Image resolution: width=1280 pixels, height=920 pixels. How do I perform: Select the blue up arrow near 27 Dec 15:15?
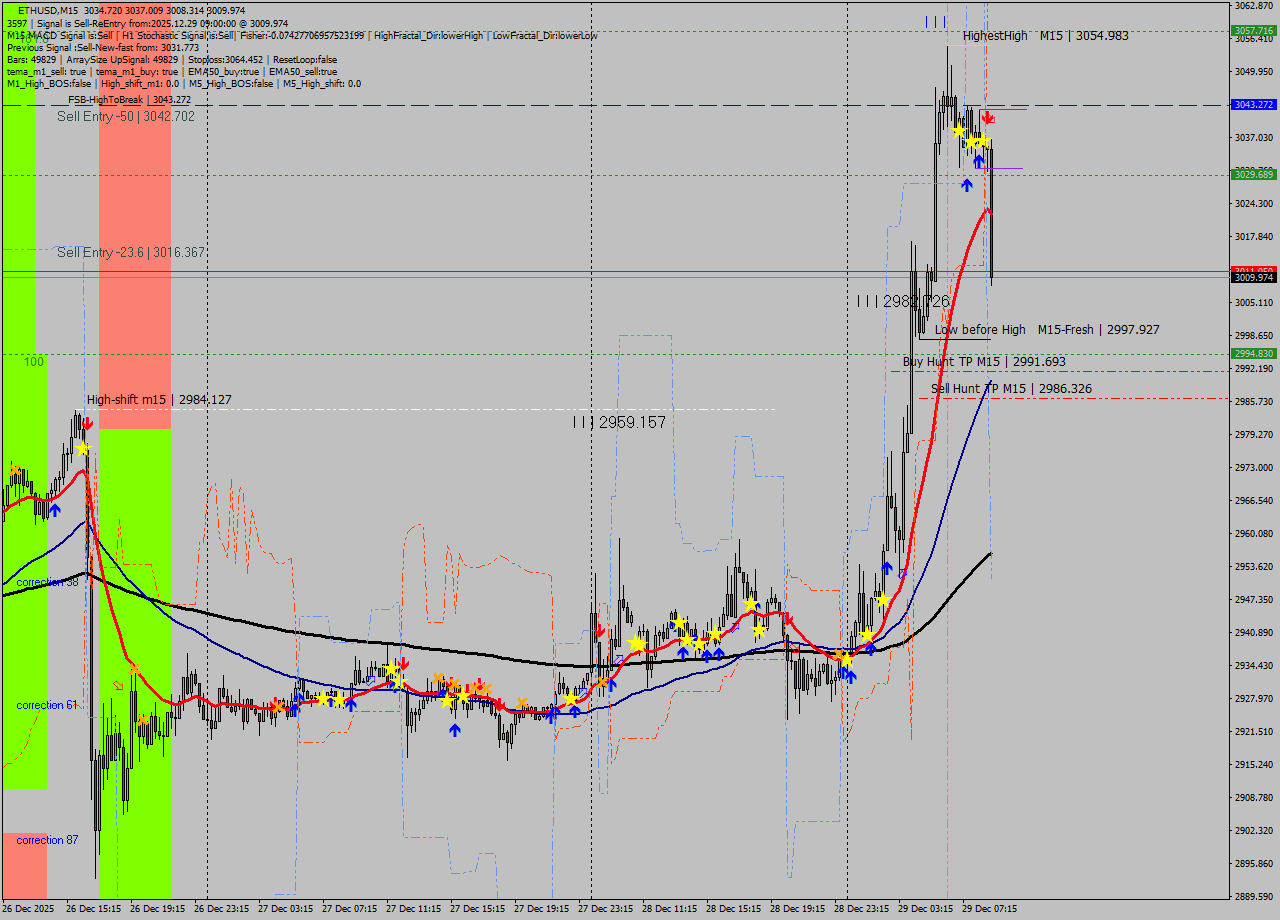[456, 729]
